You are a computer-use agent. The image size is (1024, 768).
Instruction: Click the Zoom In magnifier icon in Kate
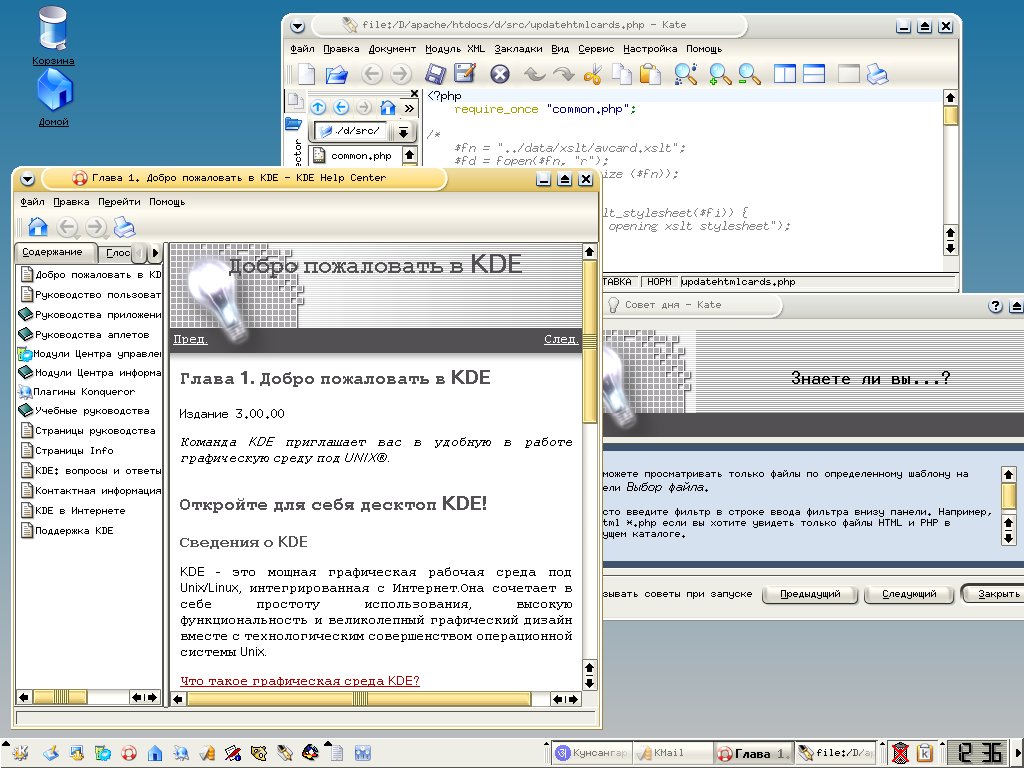[719, 74]
